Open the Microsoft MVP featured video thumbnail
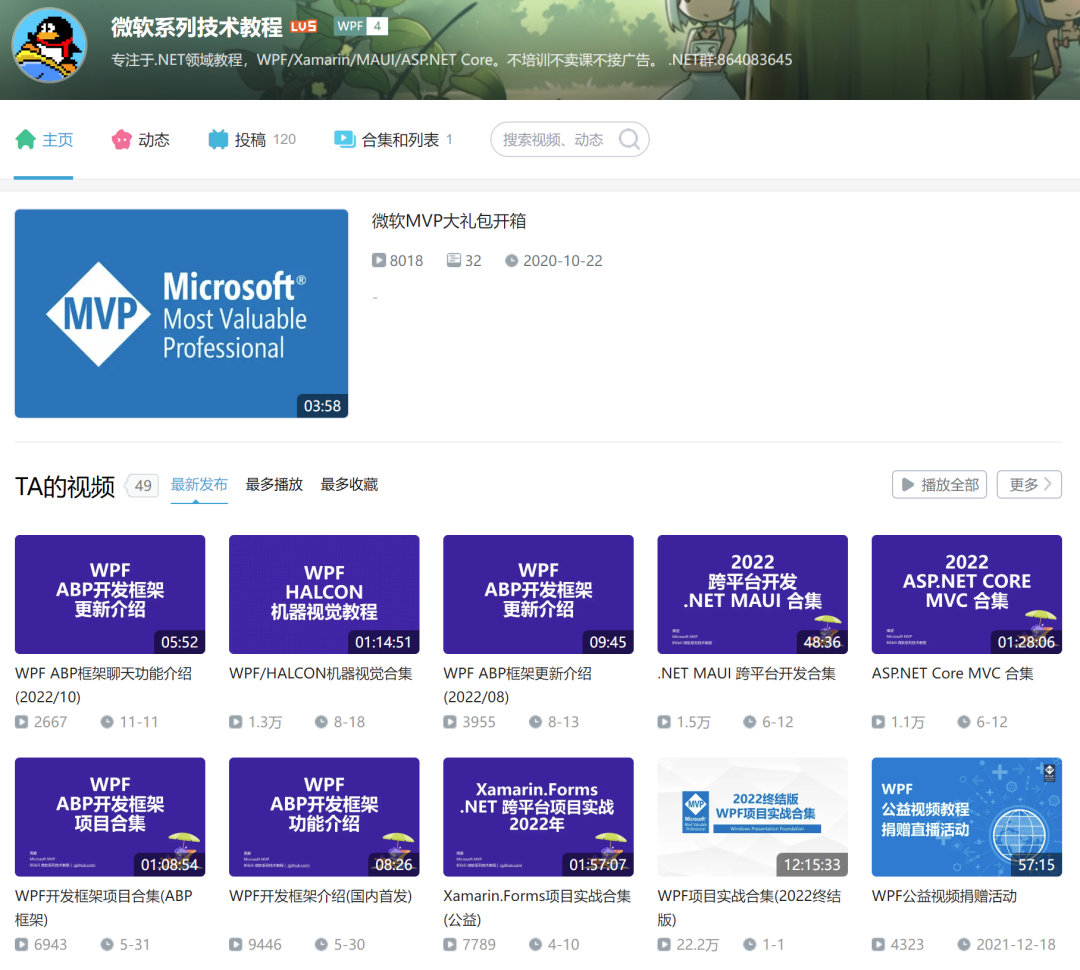1080x970 pixels. point(181,313)
